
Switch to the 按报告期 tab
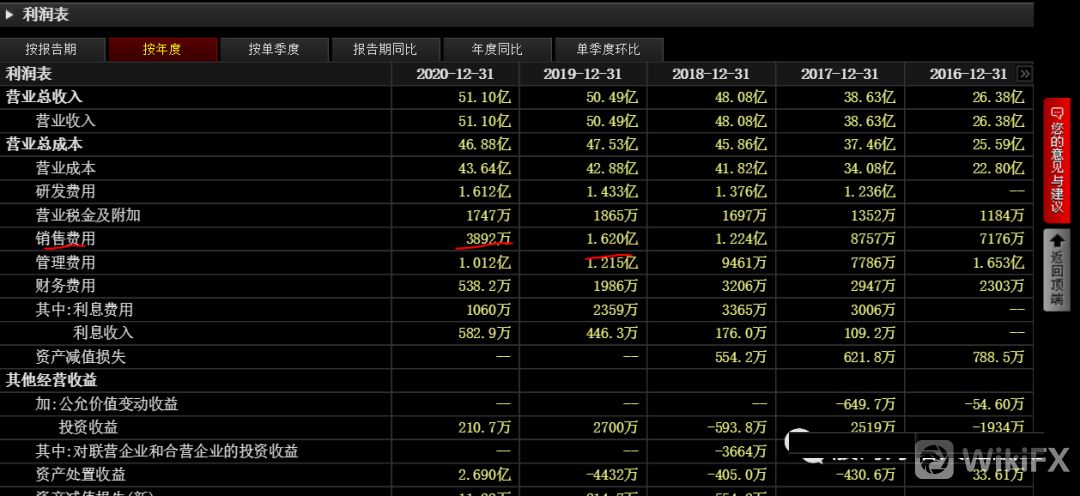[x=51, y=49]
